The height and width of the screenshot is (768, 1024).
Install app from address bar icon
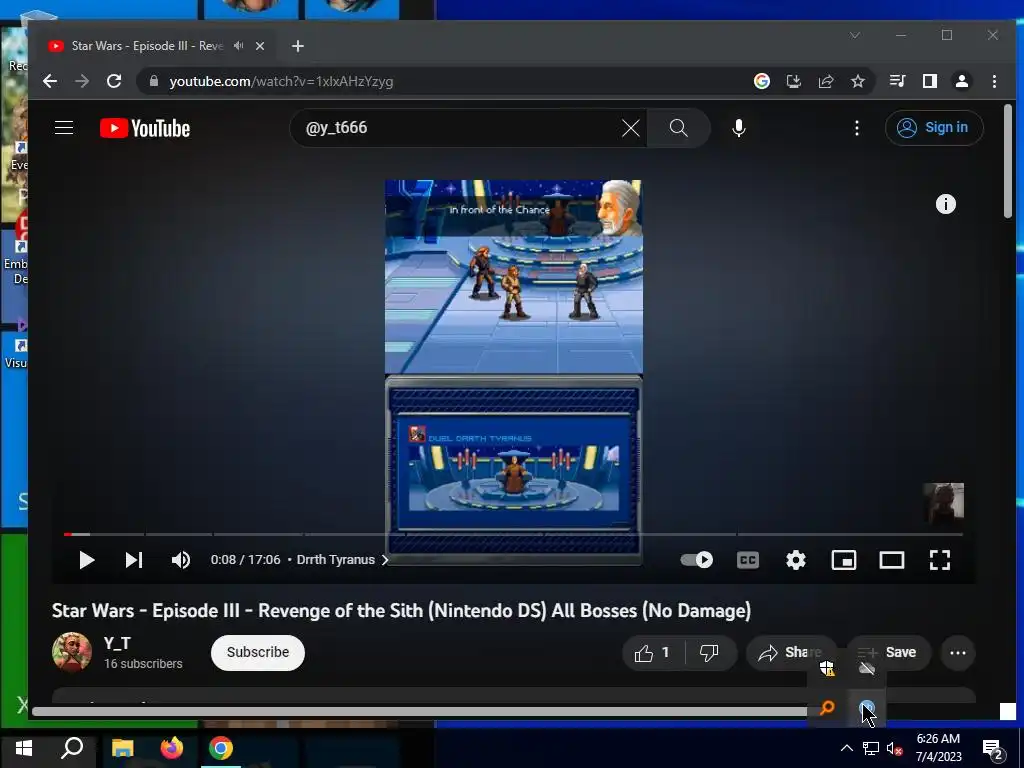pyautogui.click(x=793, y=81)
